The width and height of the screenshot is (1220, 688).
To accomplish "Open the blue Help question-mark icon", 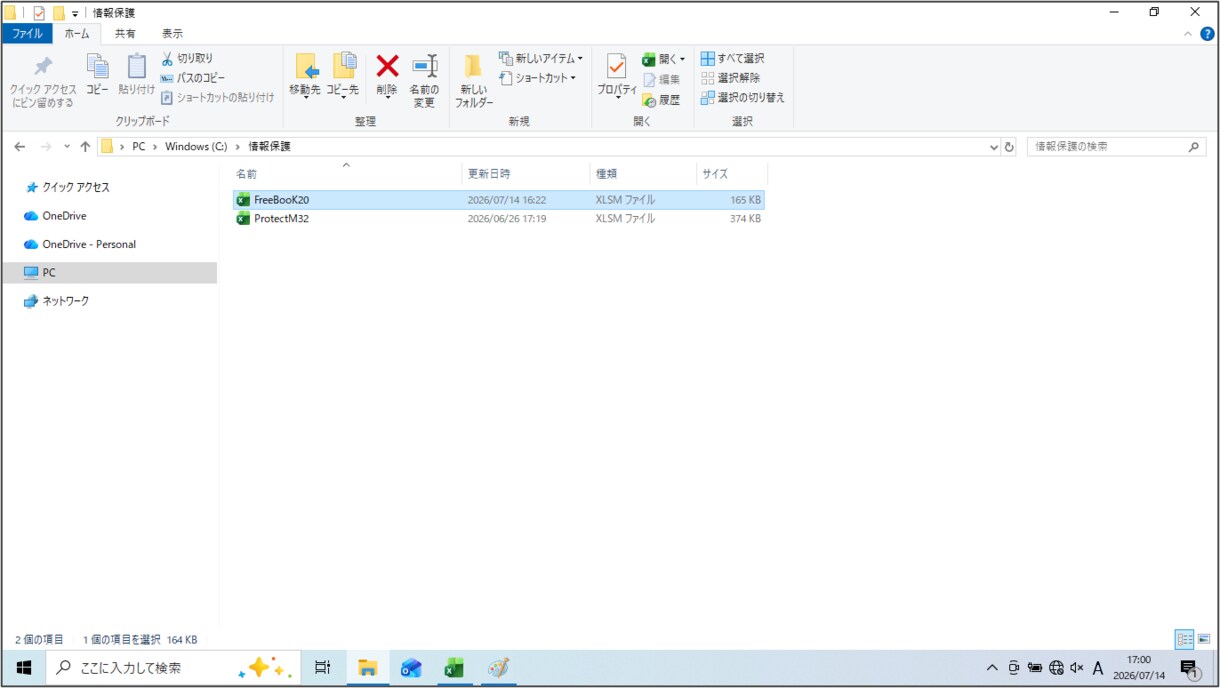I will (1205, 33).
